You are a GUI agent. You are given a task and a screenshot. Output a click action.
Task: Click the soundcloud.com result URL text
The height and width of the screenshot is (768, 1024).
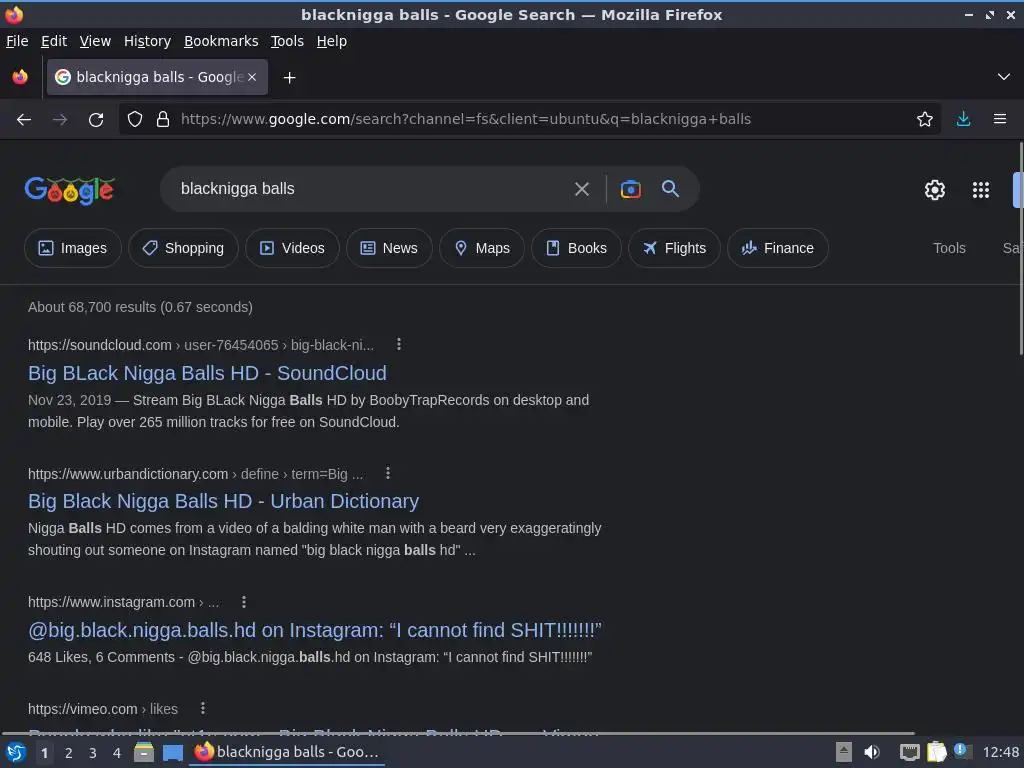(x=201, y=345)
